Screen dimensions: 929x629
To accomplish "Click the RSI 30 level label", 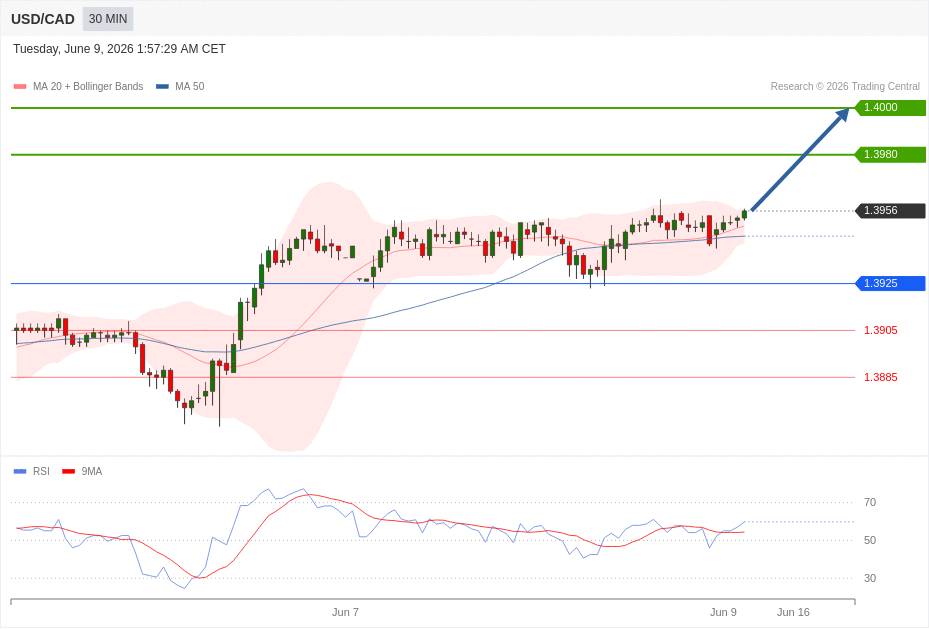I will coord(870,578).
